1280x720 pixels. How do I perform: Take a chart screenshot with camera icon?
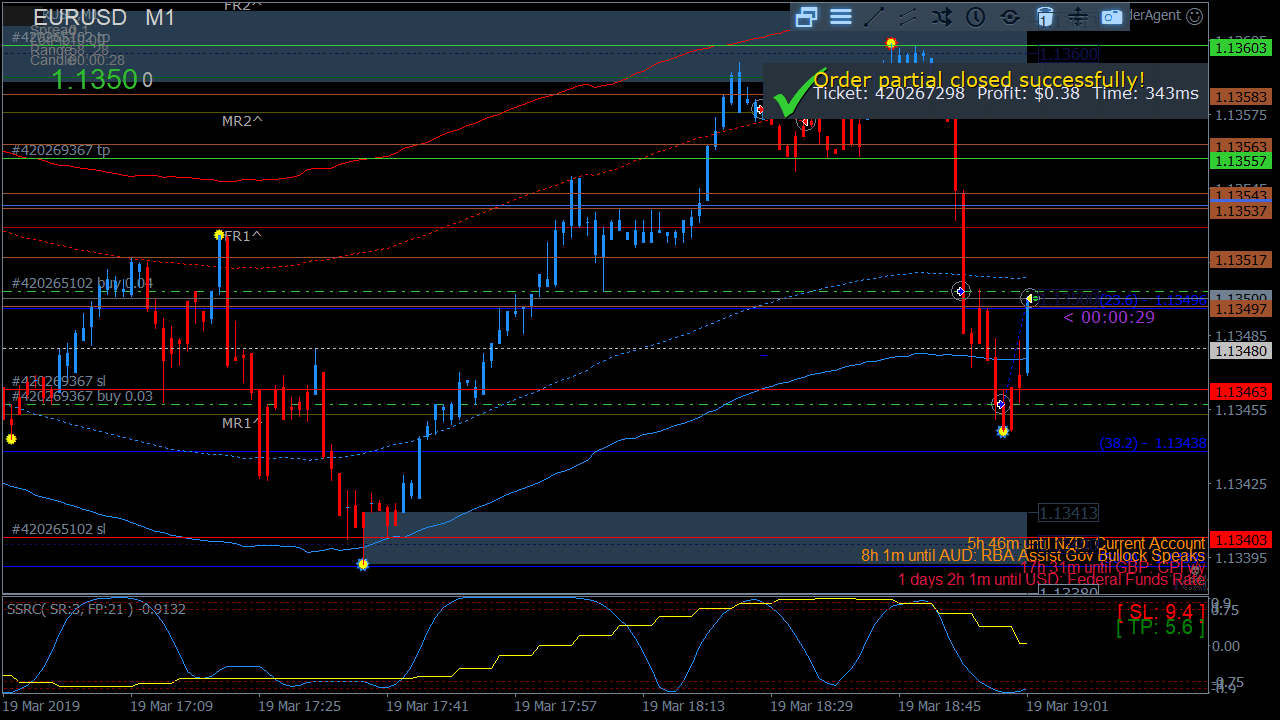pos(1112,16)
